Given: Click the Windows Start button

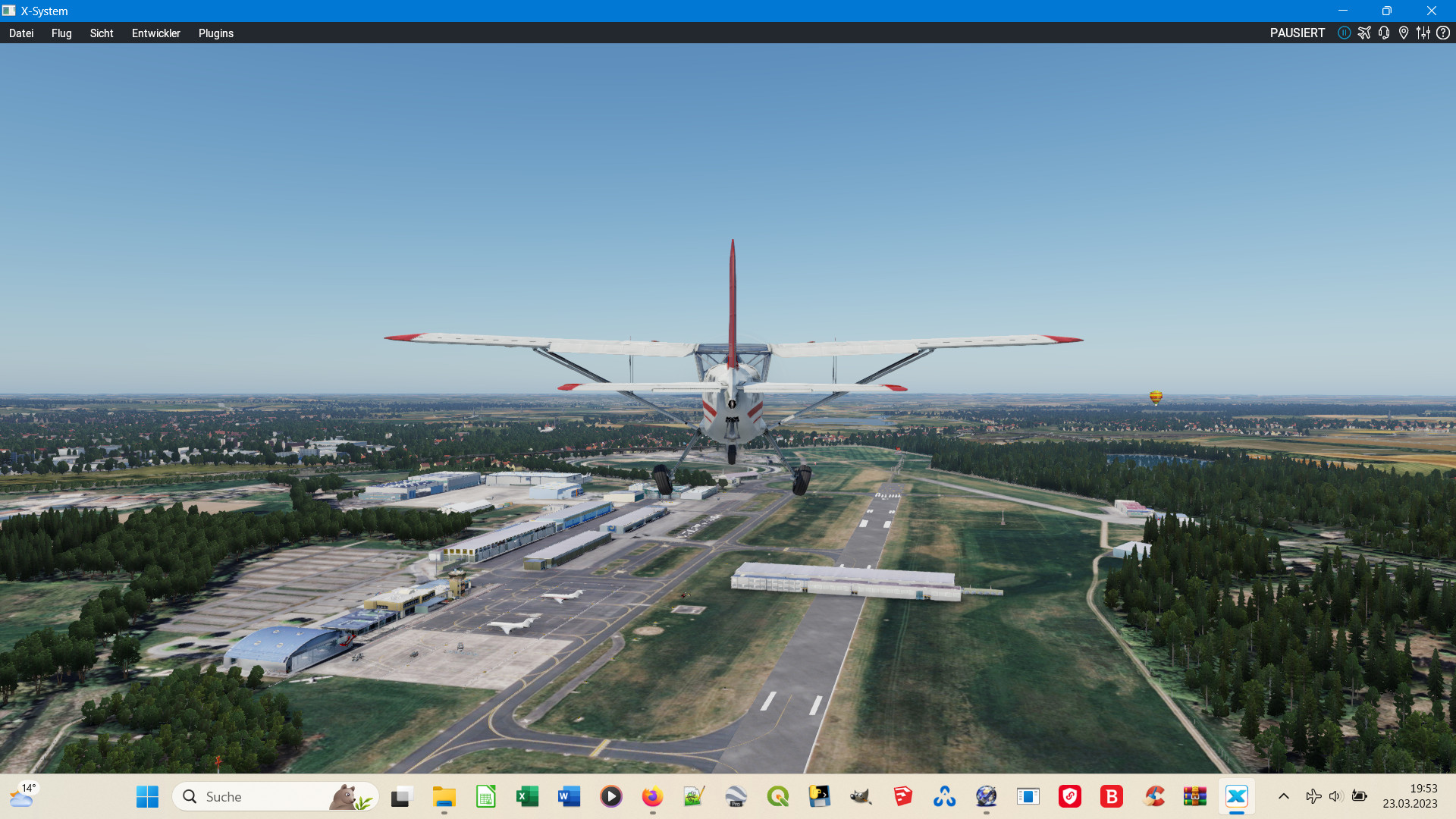Looking at the screenshot, I should pos(147,796).
